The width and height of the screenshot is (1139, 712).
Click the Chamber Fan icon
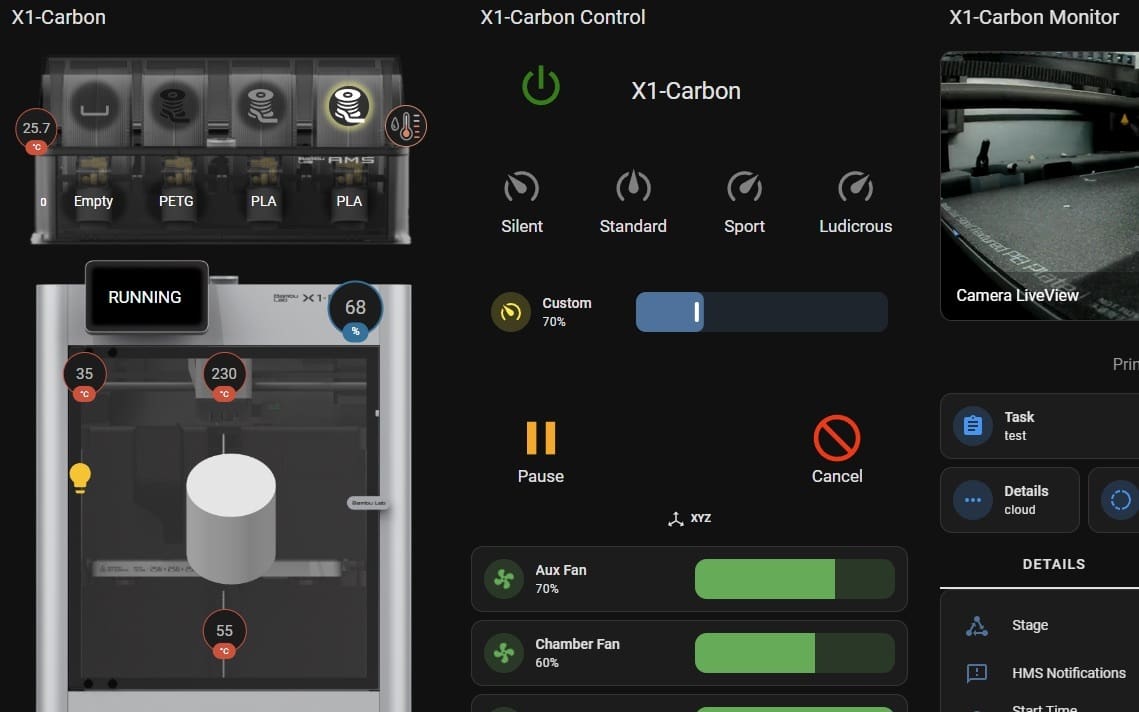click(x=503, y=652)
